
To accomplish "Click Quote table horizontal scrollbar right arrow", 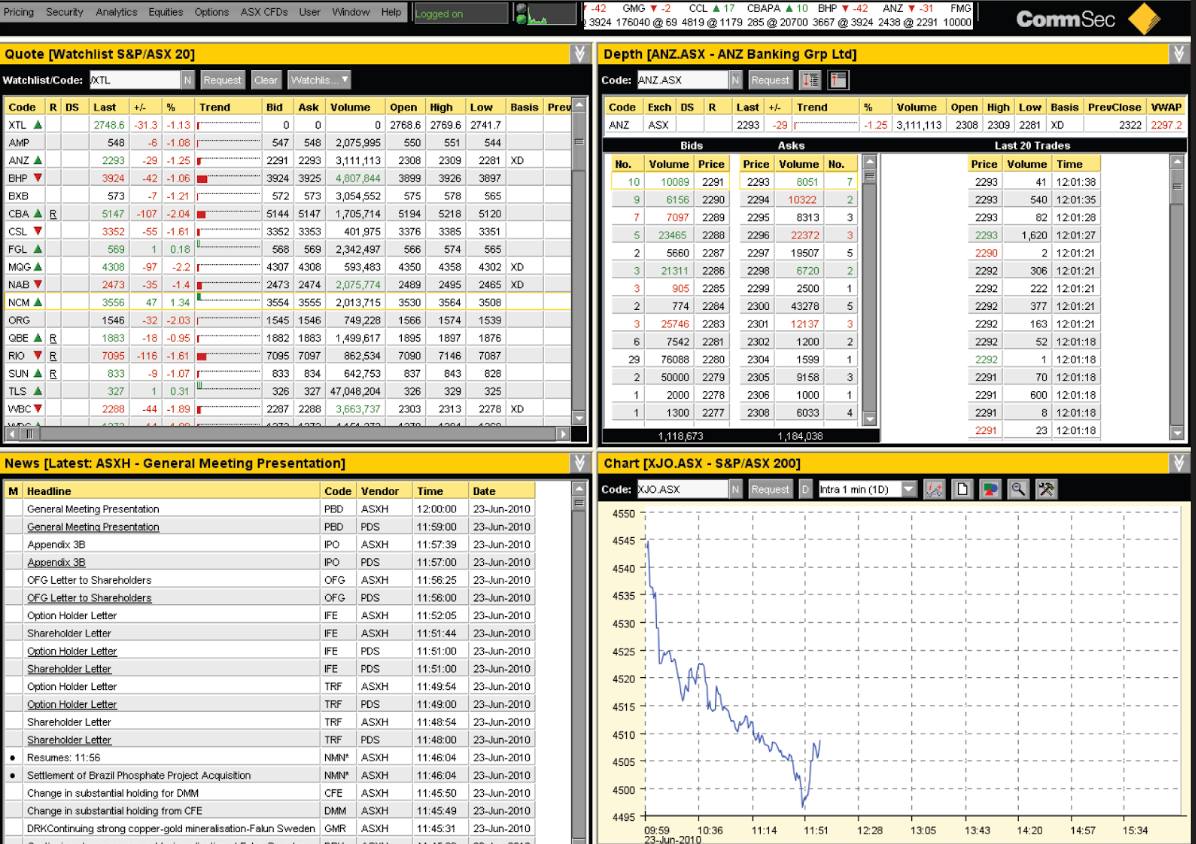I will pos(563,434).
